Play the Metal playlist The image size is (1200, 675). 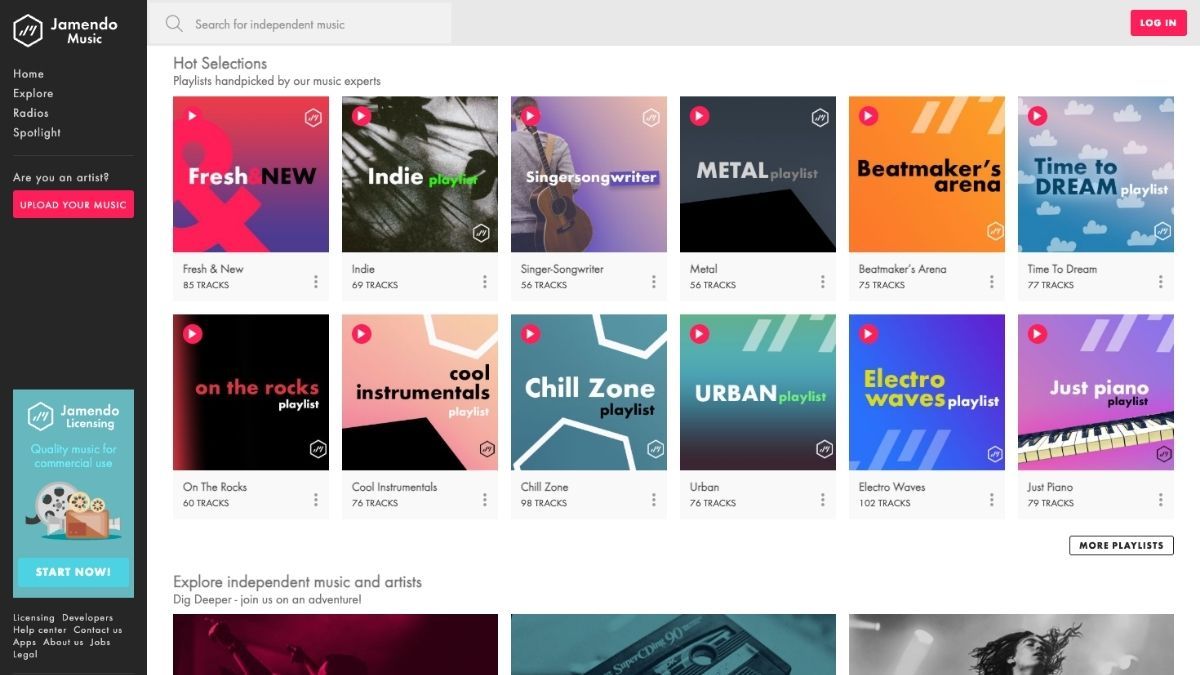pos(699,116)
